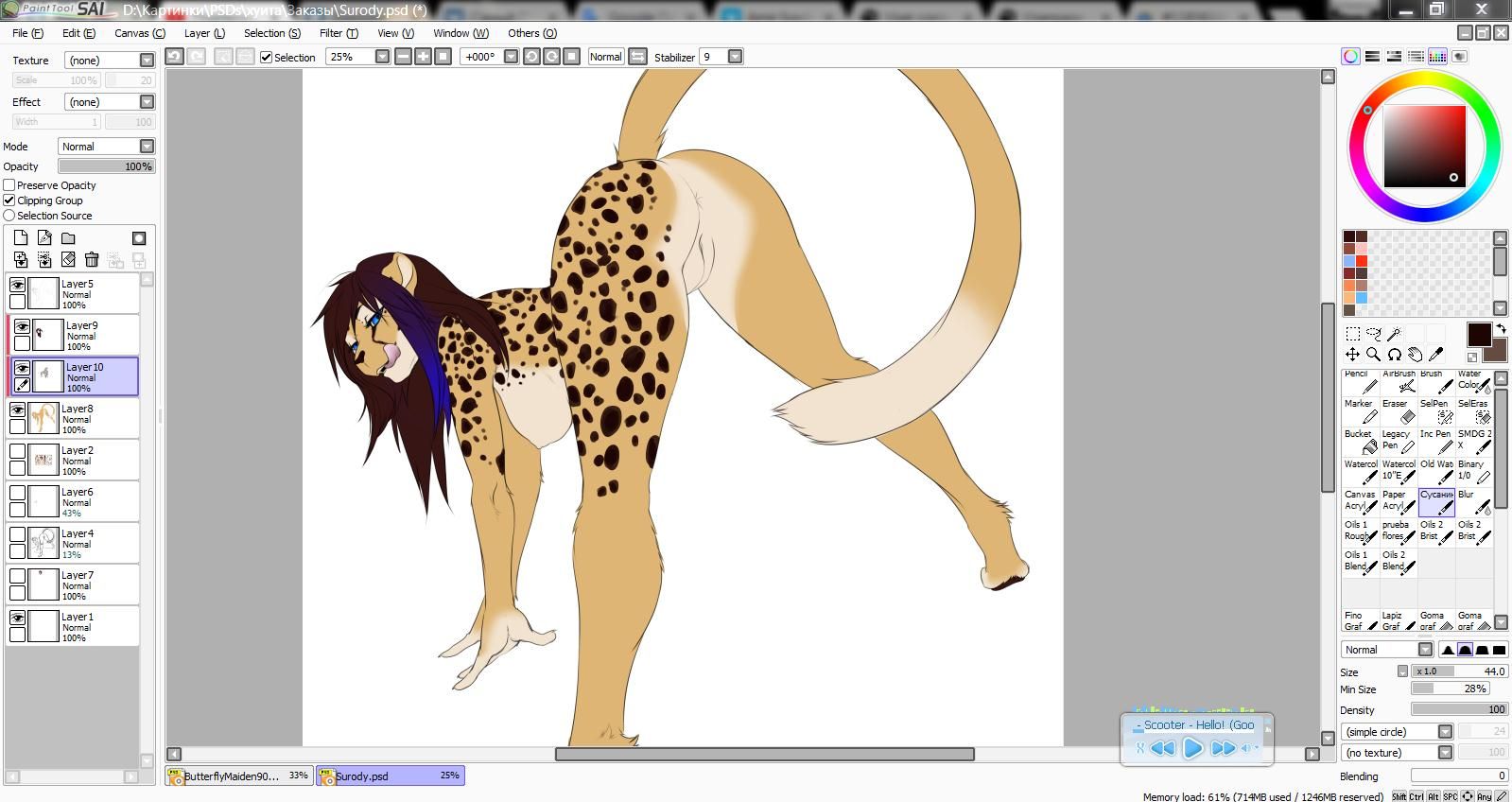Enable the Preserve Opacity checkbox

pos(9,185)
